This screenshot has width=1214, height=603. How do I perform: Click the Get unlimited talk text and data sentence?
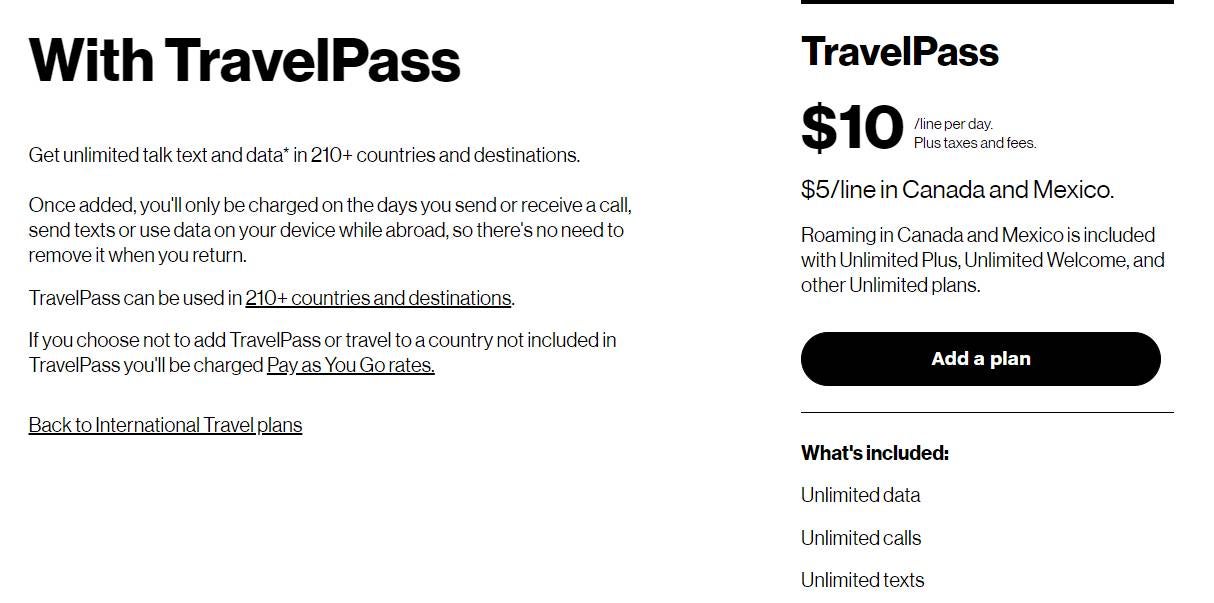[x=303, y=155]
